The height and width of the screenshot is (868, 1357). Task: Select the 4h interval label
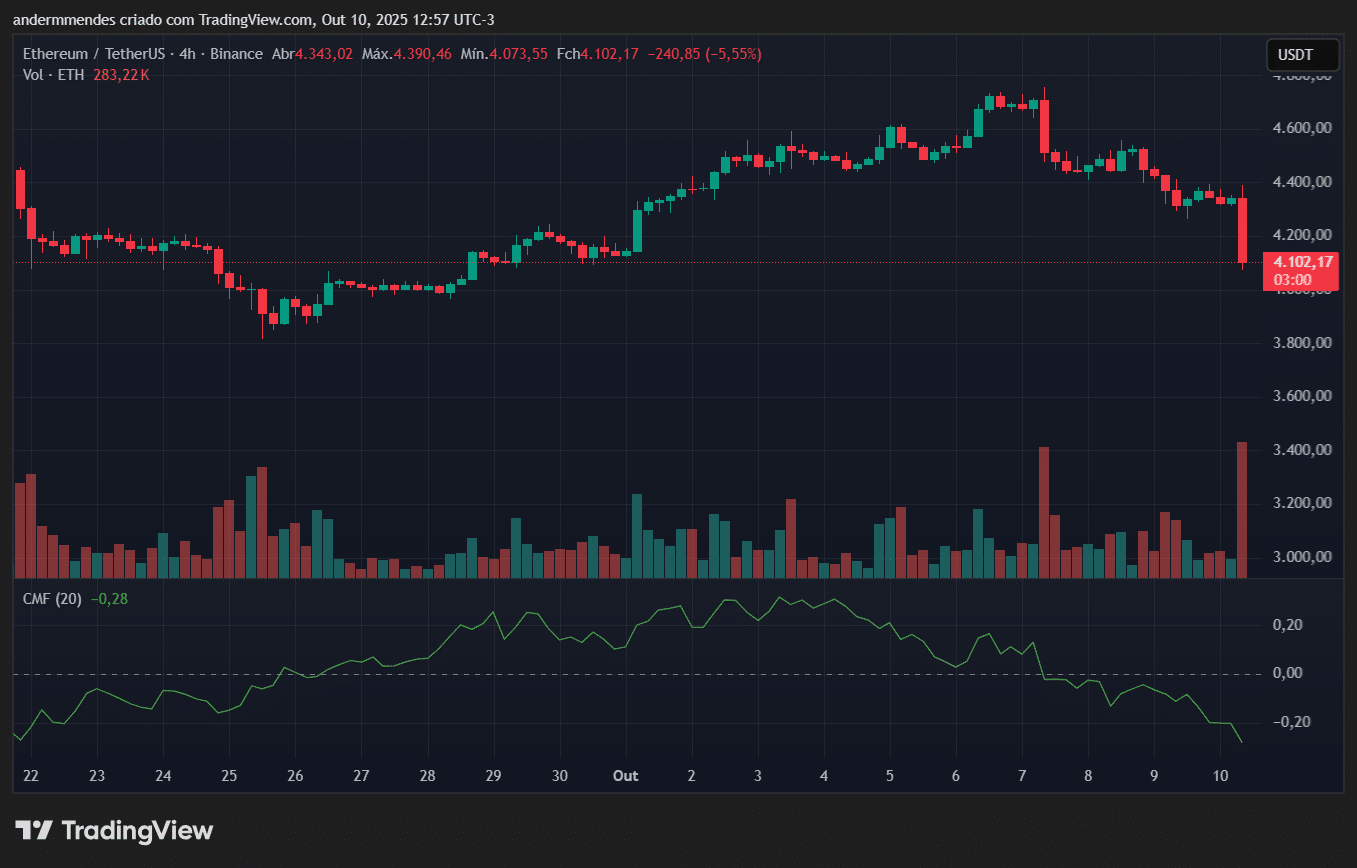tap(187, 54)
